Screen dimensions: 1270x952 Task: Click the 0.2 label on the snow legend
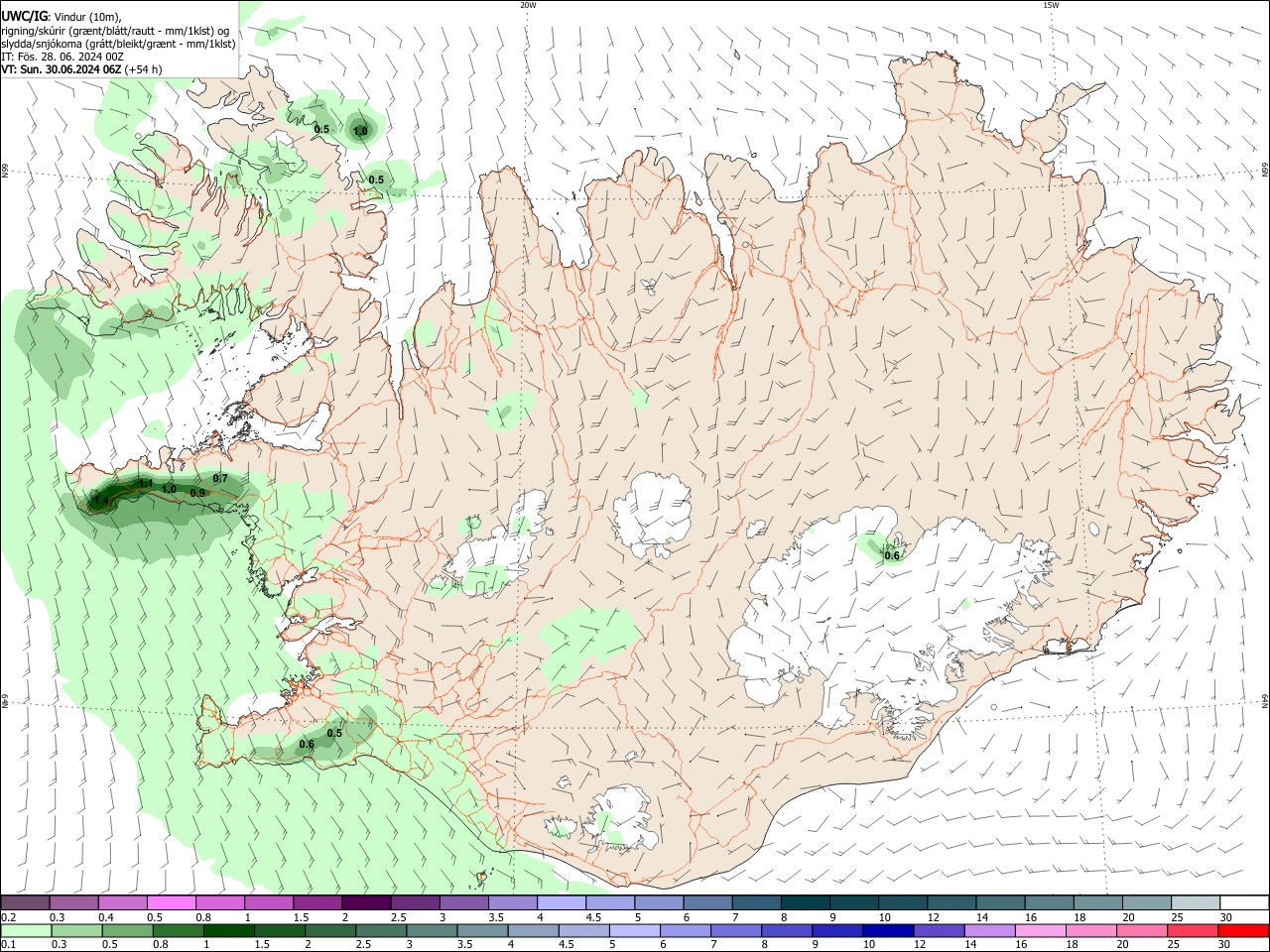[x=8, y=917]
